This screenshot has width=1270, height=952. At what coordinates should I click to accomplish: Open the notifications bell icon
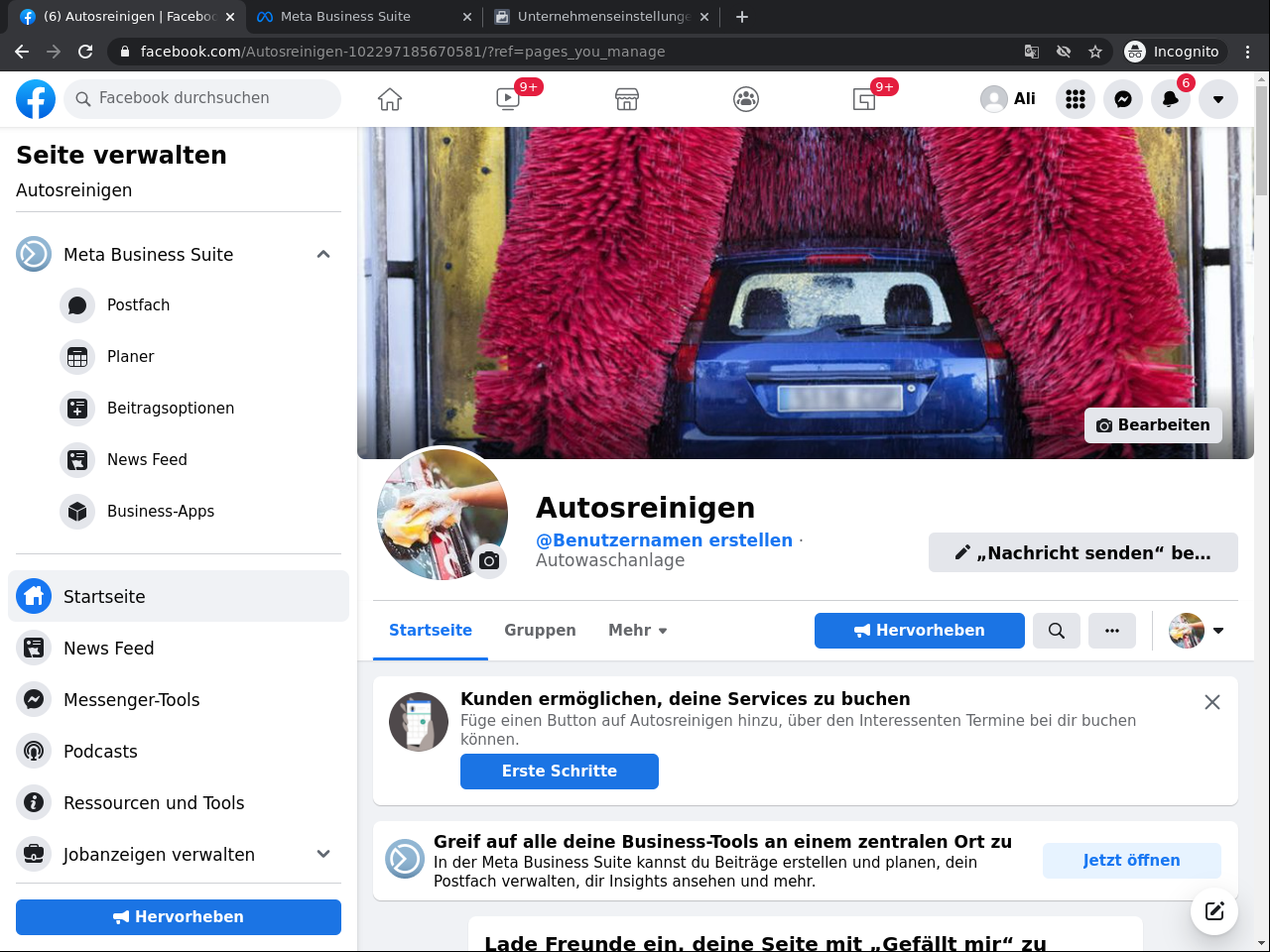[1171, 99]
